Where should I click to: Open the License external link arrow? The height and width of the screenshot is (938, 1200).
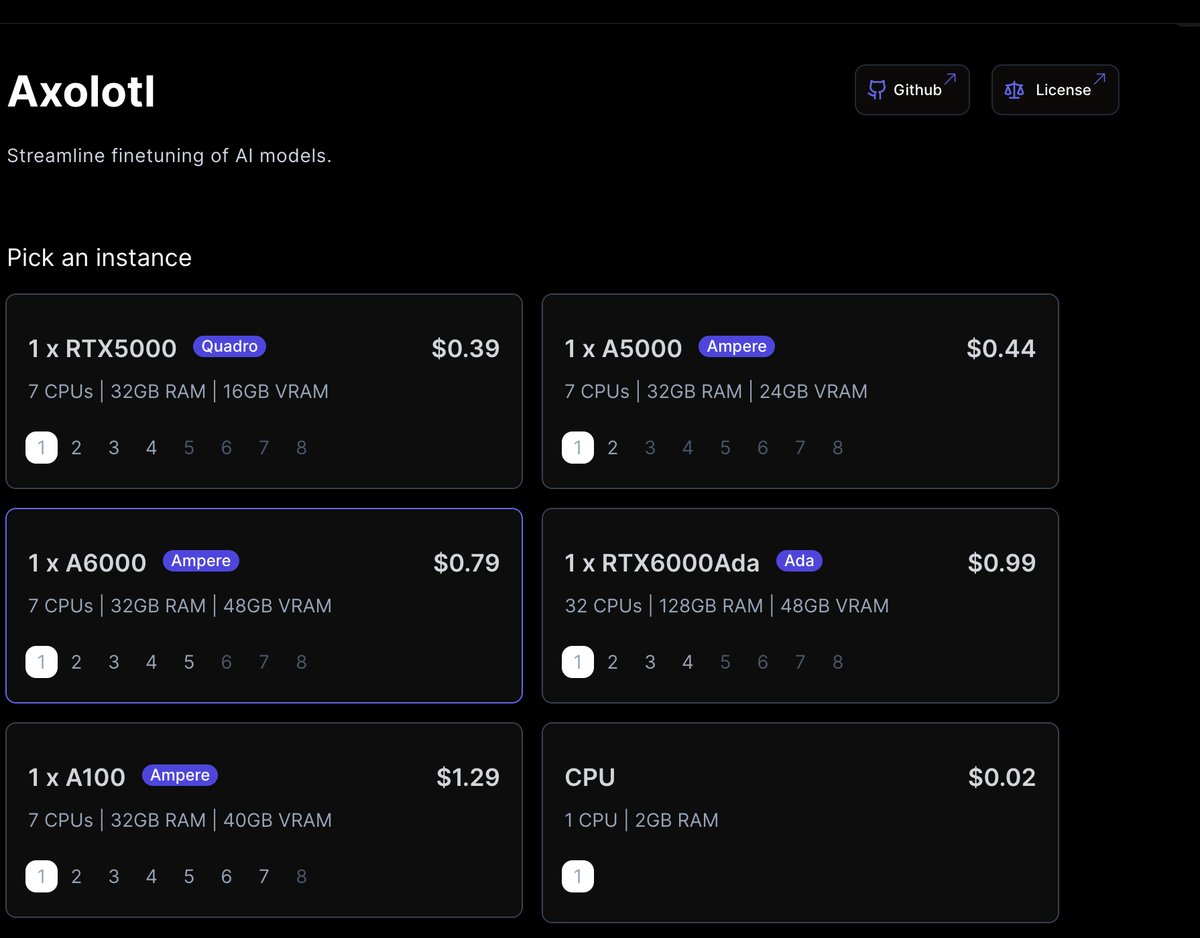pyautogui.click(x=1100, y=79)
